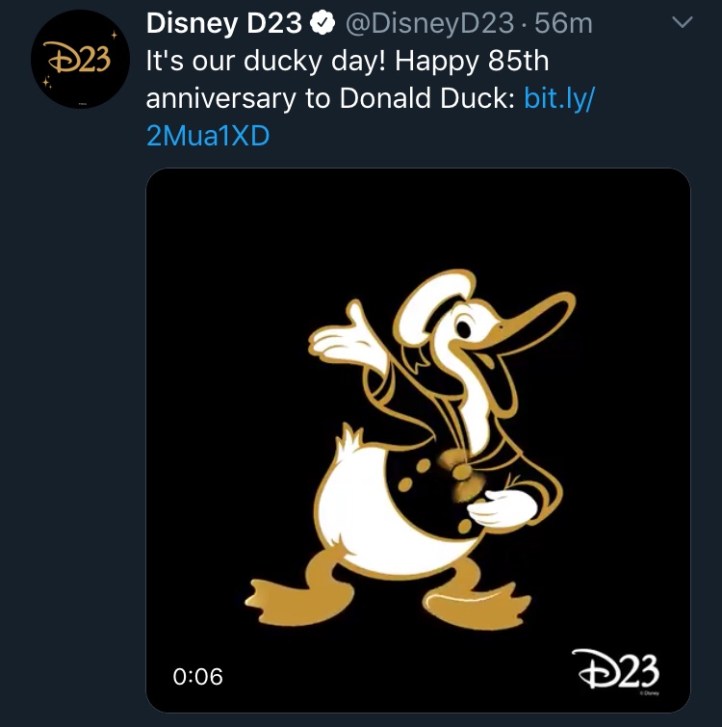Click the "Happy 85th" tweet text
722x727 pixels.
472,62
